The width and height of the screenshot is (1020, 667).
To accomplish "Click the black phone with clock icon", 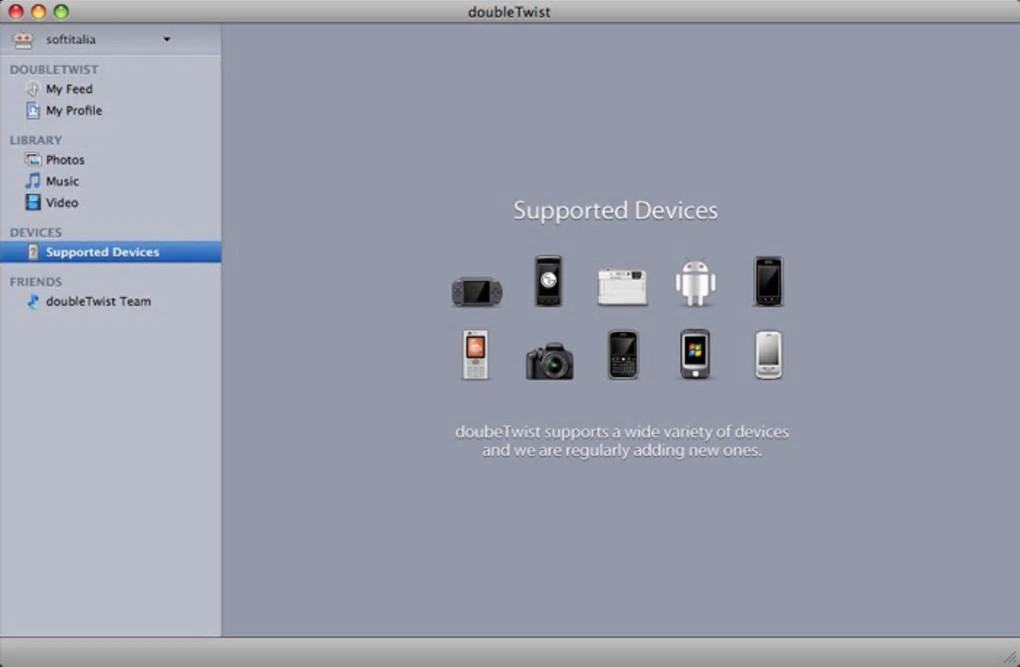I will click(x=548, y=281).
